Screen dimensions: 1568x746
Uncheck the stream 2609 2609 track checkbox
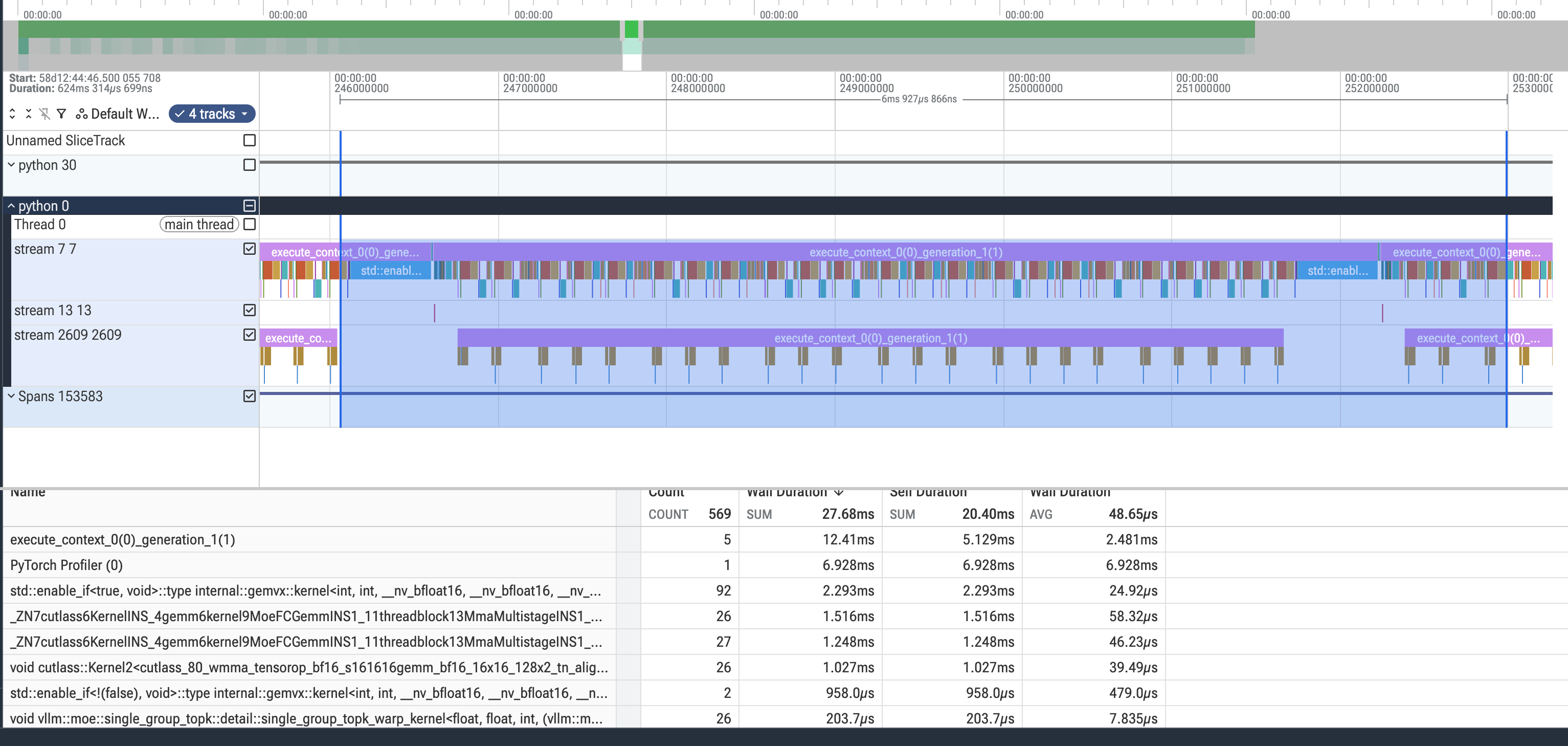pyautogui.click(x=249, y=334)
